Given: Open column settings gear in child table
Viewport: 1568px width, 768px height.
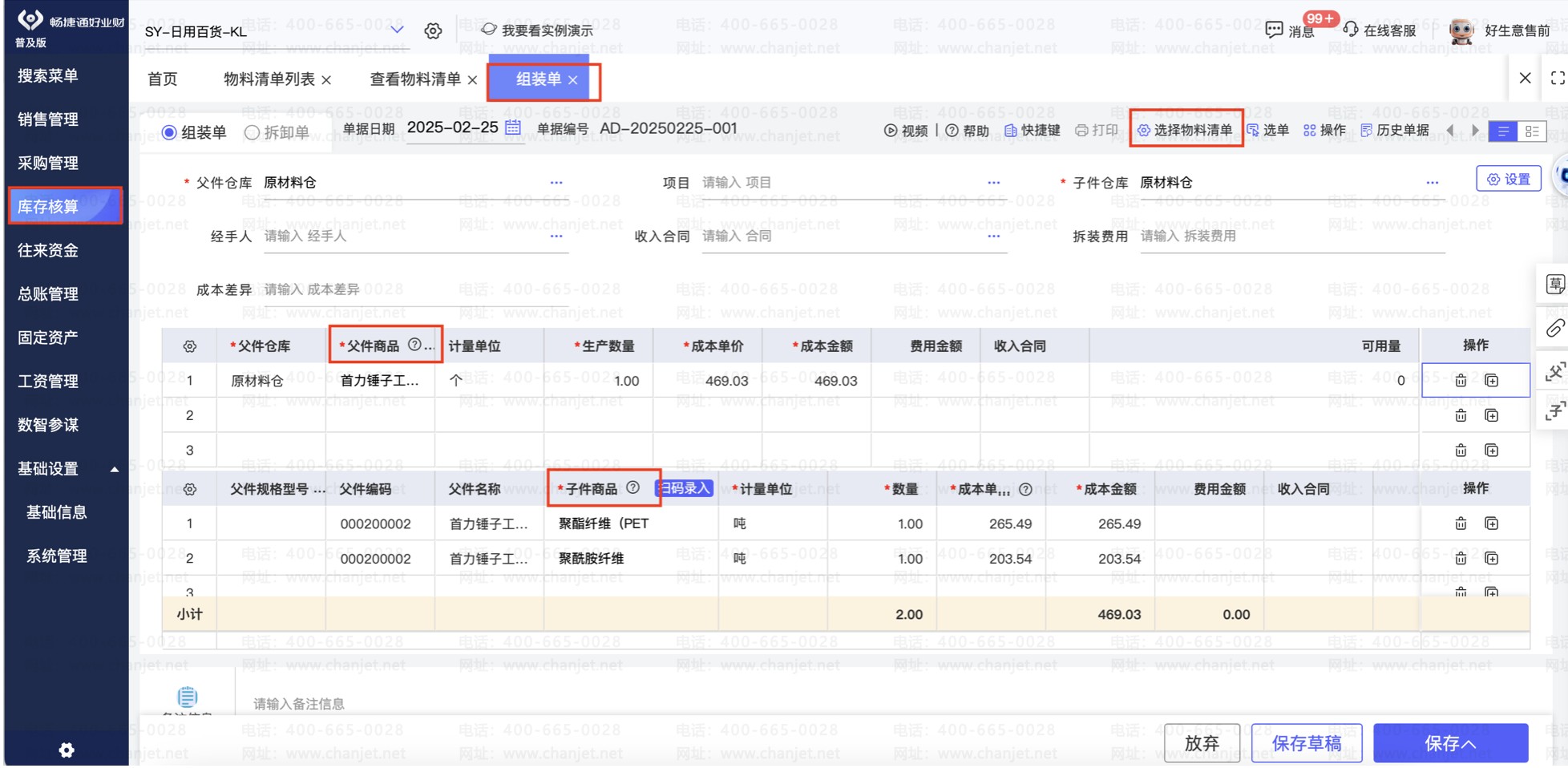Looking at the screenshot, I should point(189,489).
